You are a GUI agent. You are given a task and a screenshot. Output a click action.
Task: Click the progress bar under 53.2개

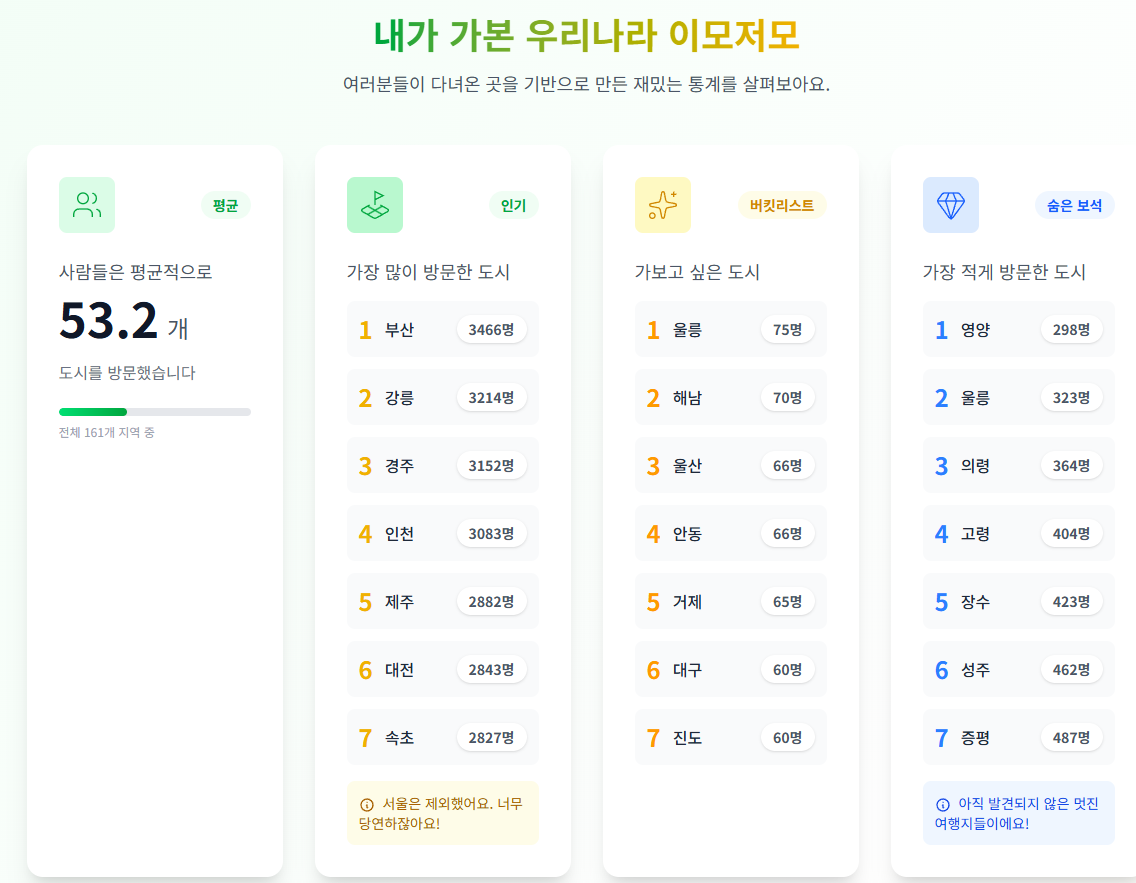click(x=155, y=411)
